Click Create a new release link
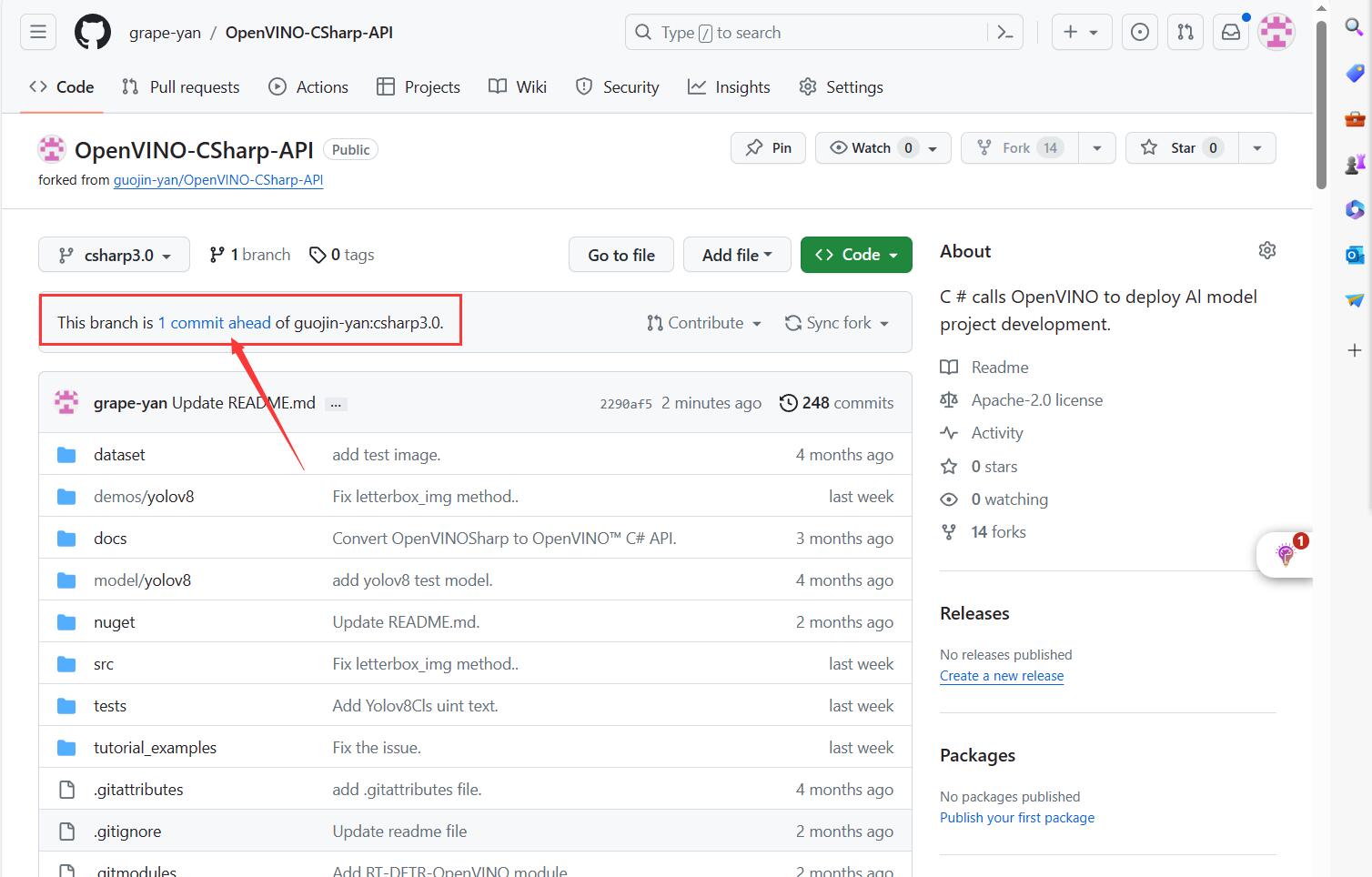The image size is (1372, 877). pos(1002,676)
